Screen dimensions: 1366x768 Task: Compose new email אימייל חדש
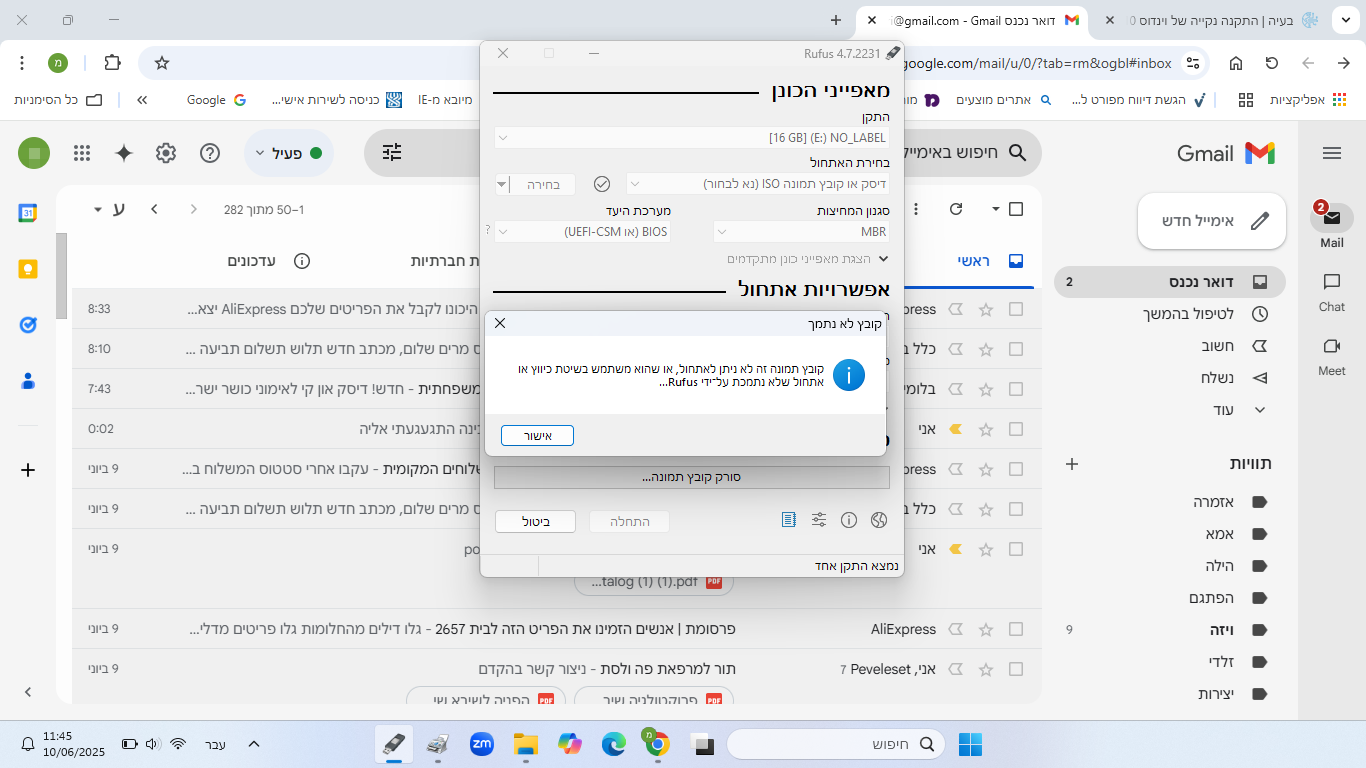tap(1212, 221)
